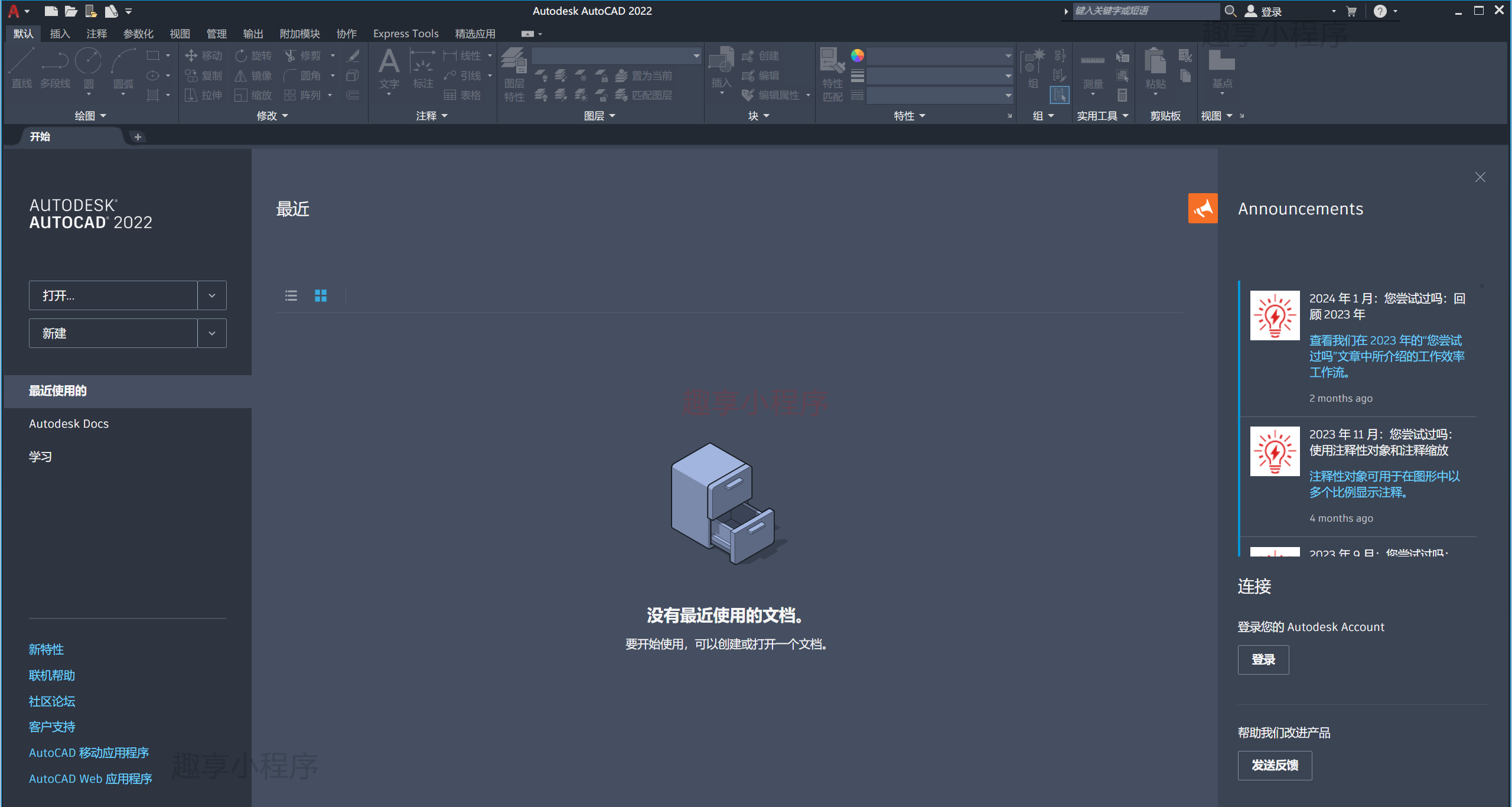The height and width of the screenshot is (807, 1512).
Task: Open the 插入 menu tab
Action: pos(58,34)
